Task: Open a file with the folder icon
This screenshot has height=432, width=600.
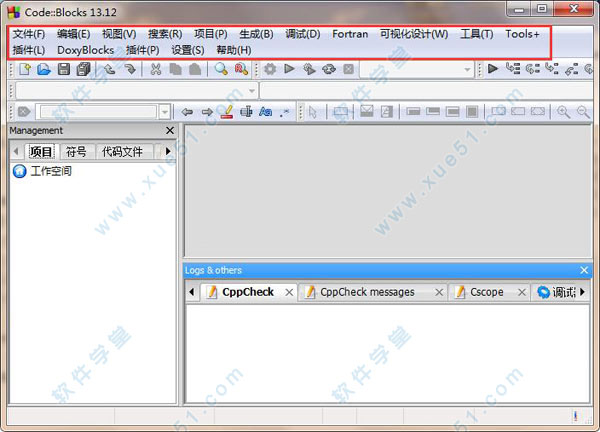Action: pos(44,69)
